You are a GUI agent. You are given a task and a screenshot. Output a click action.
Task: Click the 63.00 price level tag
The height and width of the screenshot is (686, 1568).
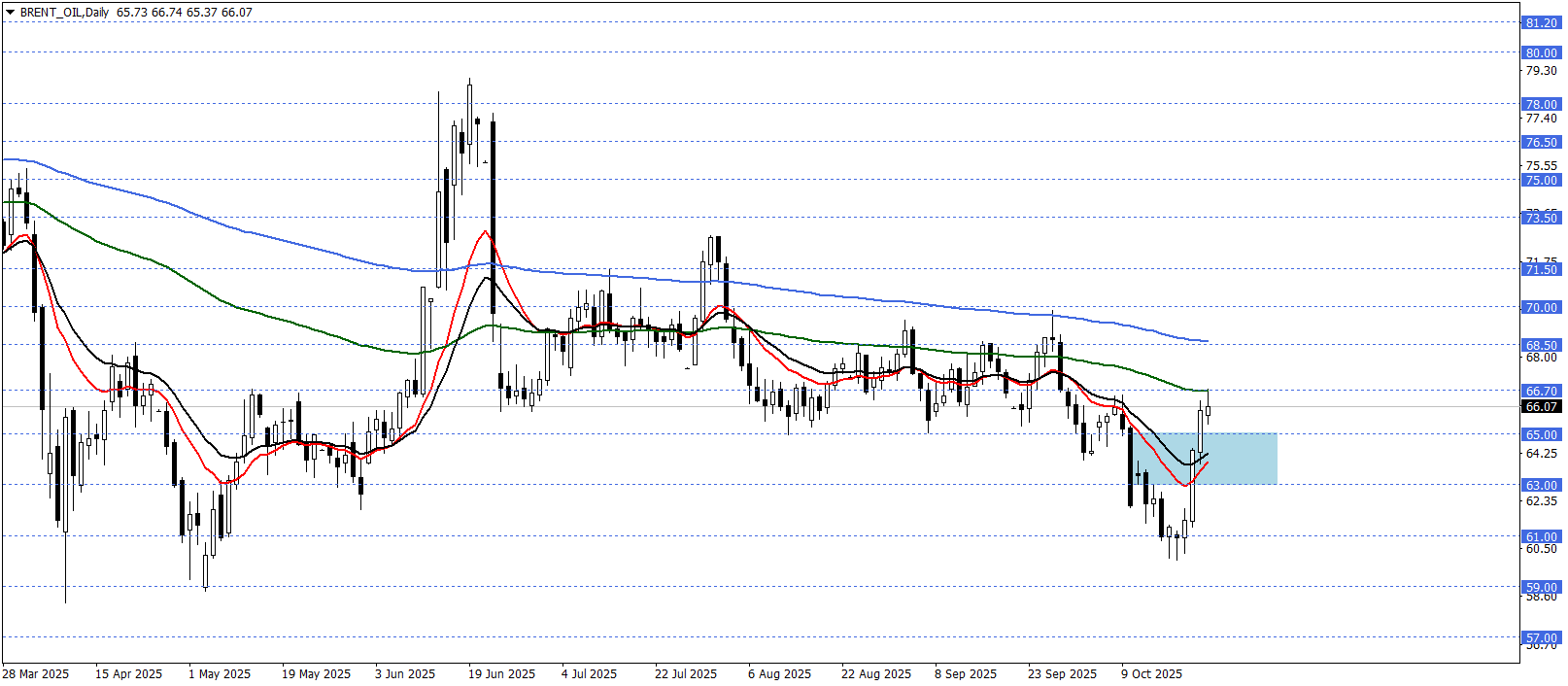1541,485
